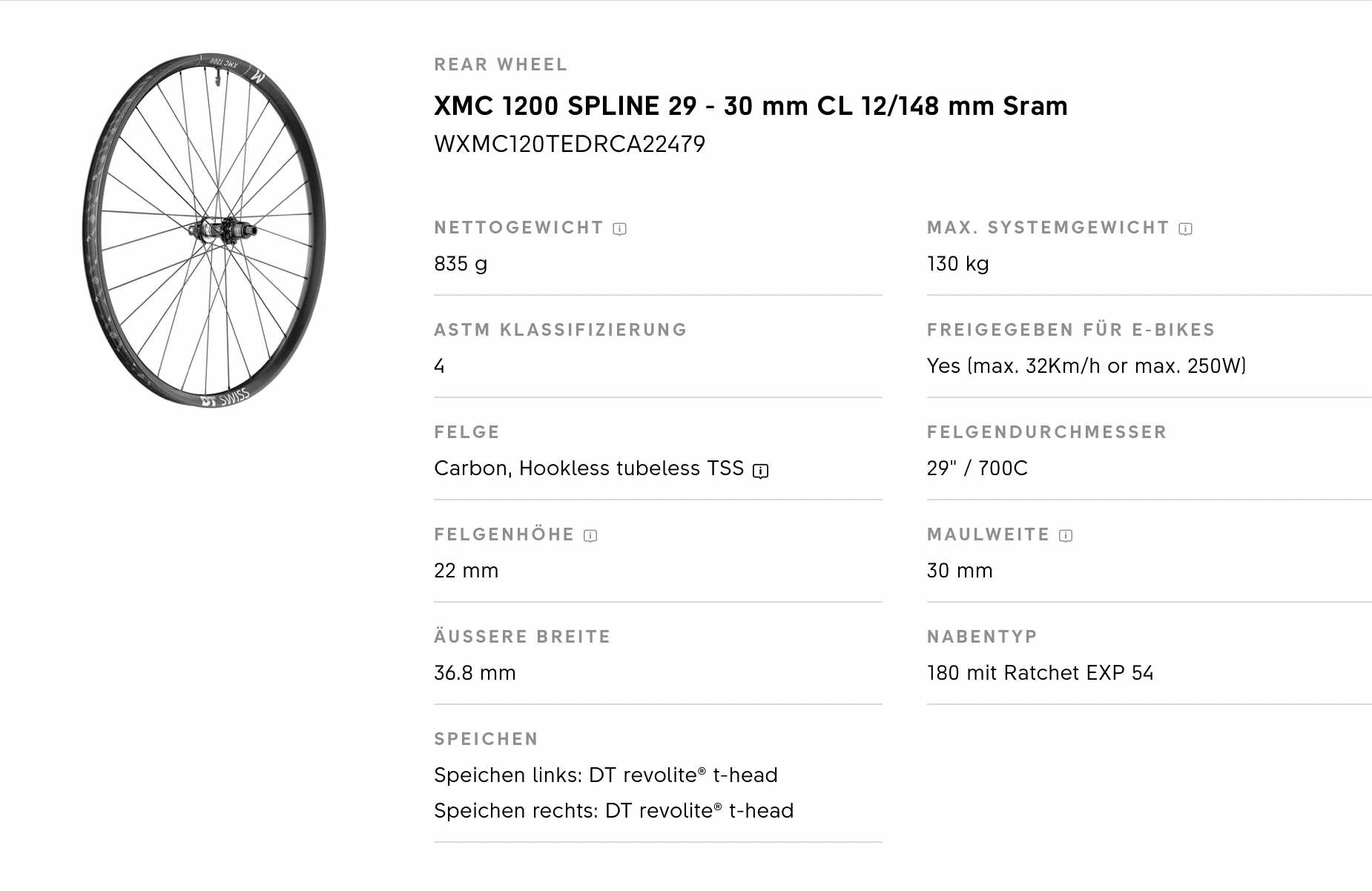Image resolution: width=1372 pixels, height=891 pixels.
Task: Click the info icon after Hookless tubeless TSS
Action: [760, 471]
